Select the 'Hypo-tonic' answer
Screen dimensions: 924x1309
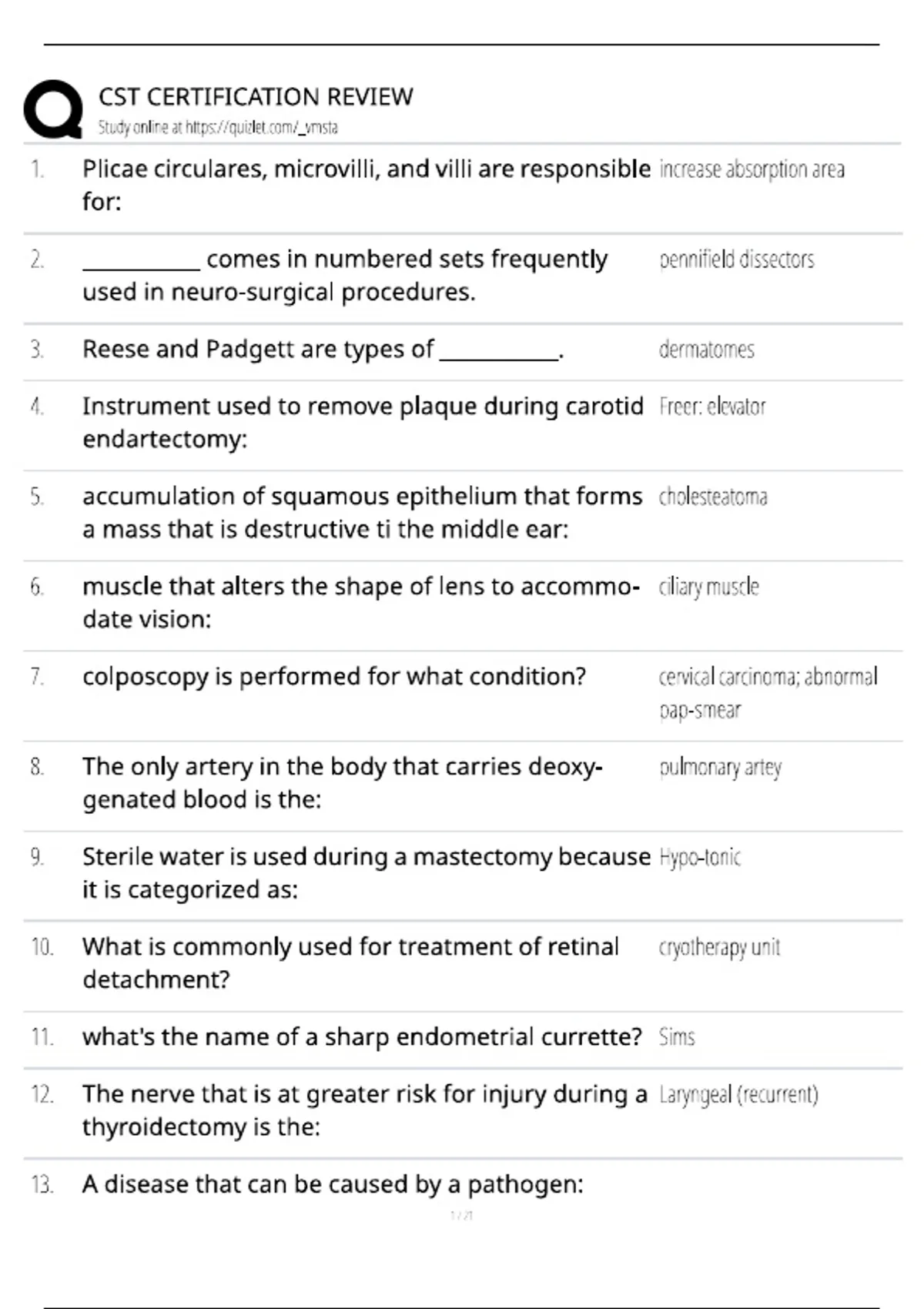(x=700, y=857)
